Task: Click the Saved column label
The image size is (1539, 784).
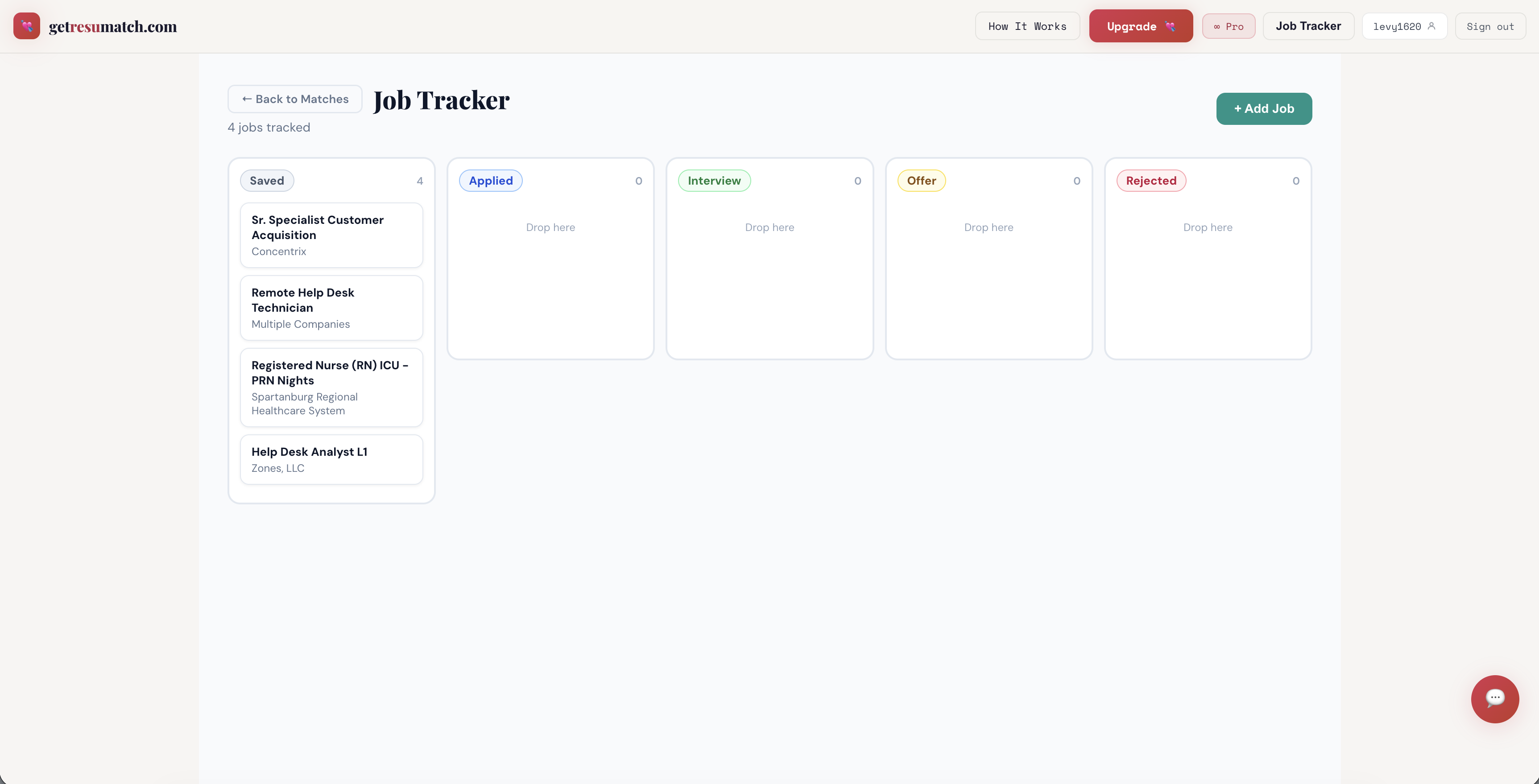Action: tap(266, 181)
